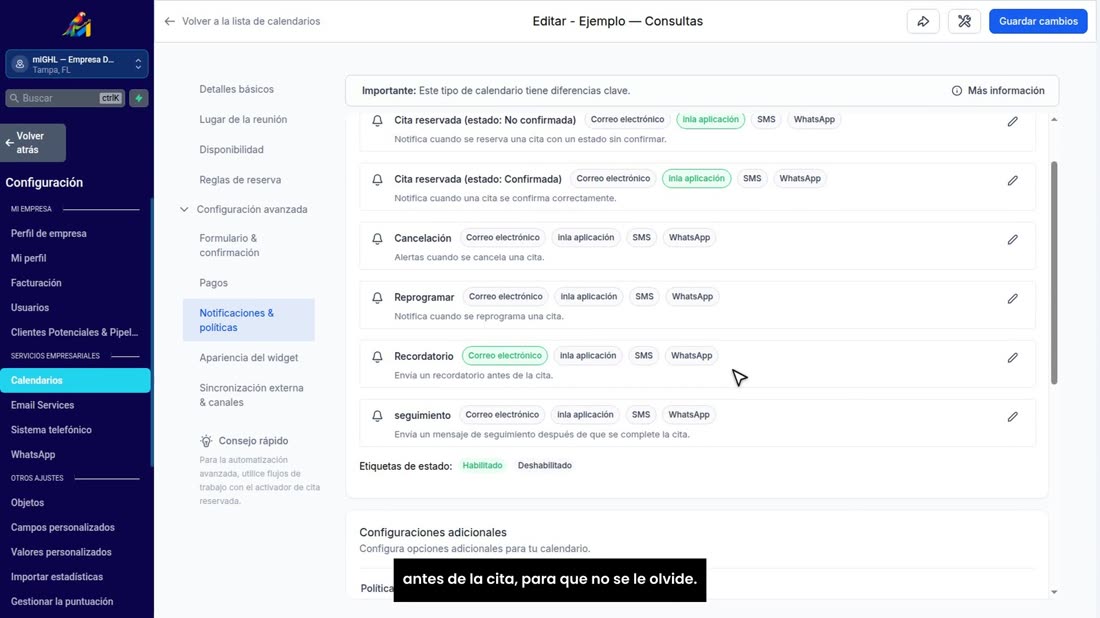Click the Habilitado status label
Viewport: 1100px width, 618px height.
[x=482, y=465]
